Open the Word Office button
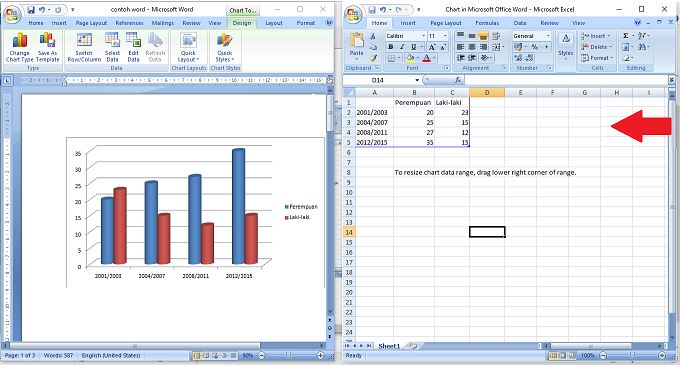Viewport: 680px width, 365px height. pos(12,14)
